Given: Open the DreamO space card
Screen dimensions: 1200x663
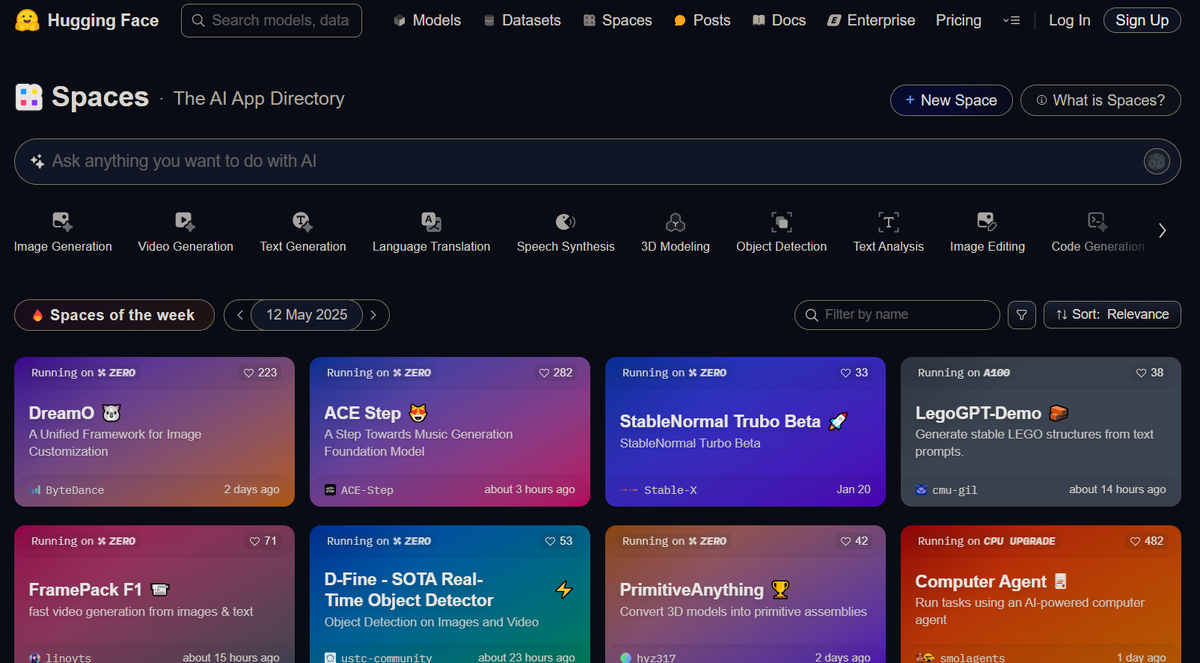Looking at the screenshot, I should pyautogui.click(x=155, y=432).
